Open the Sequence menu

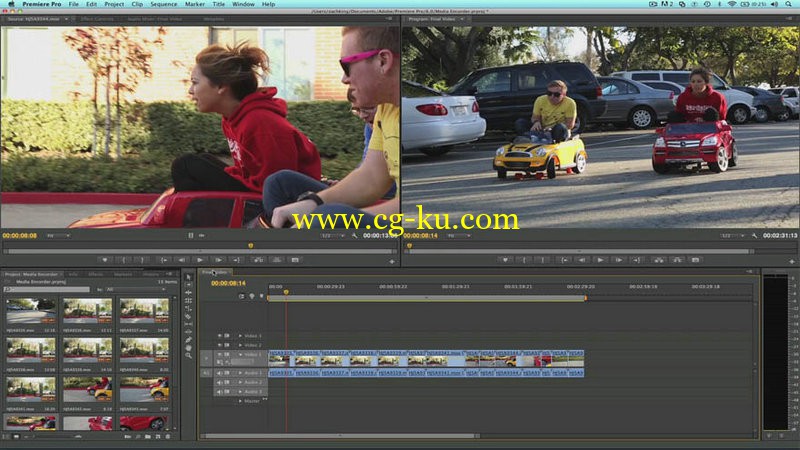[x=164, y=4]
